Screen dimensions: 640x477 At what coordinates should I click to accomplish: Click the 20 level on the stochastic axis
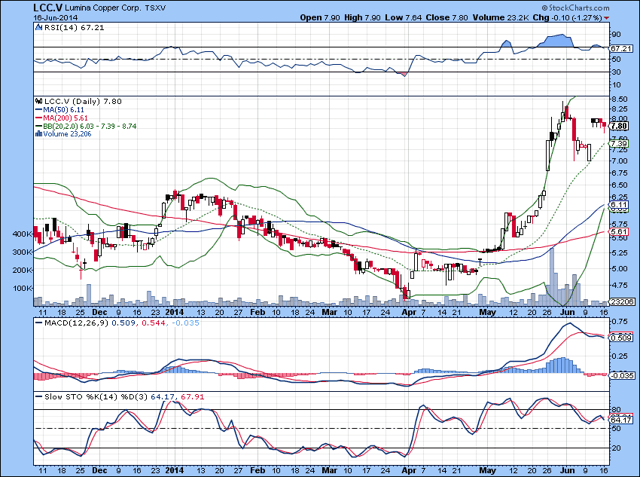pos(616,448)
